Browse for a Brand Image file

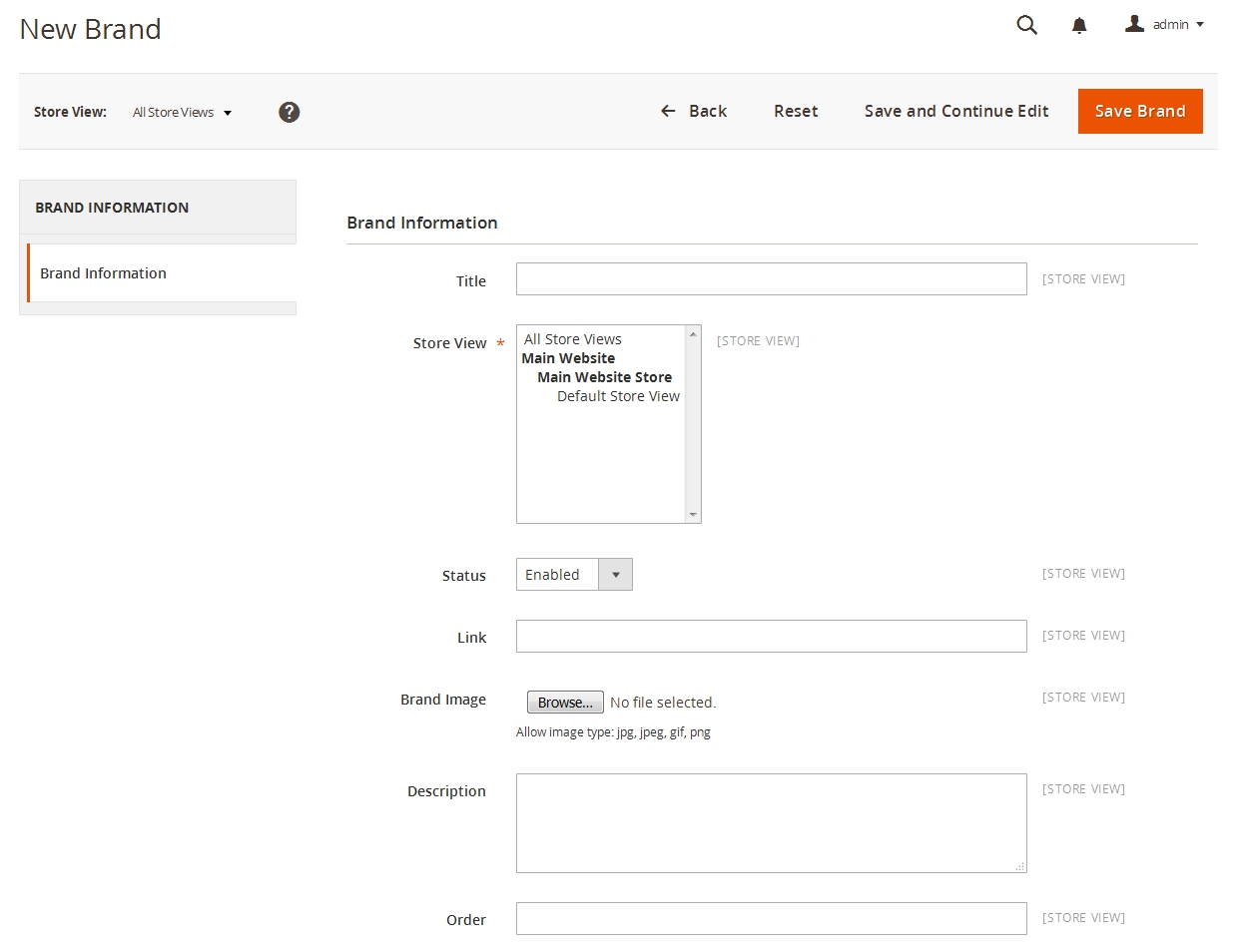tap(565, 703)
